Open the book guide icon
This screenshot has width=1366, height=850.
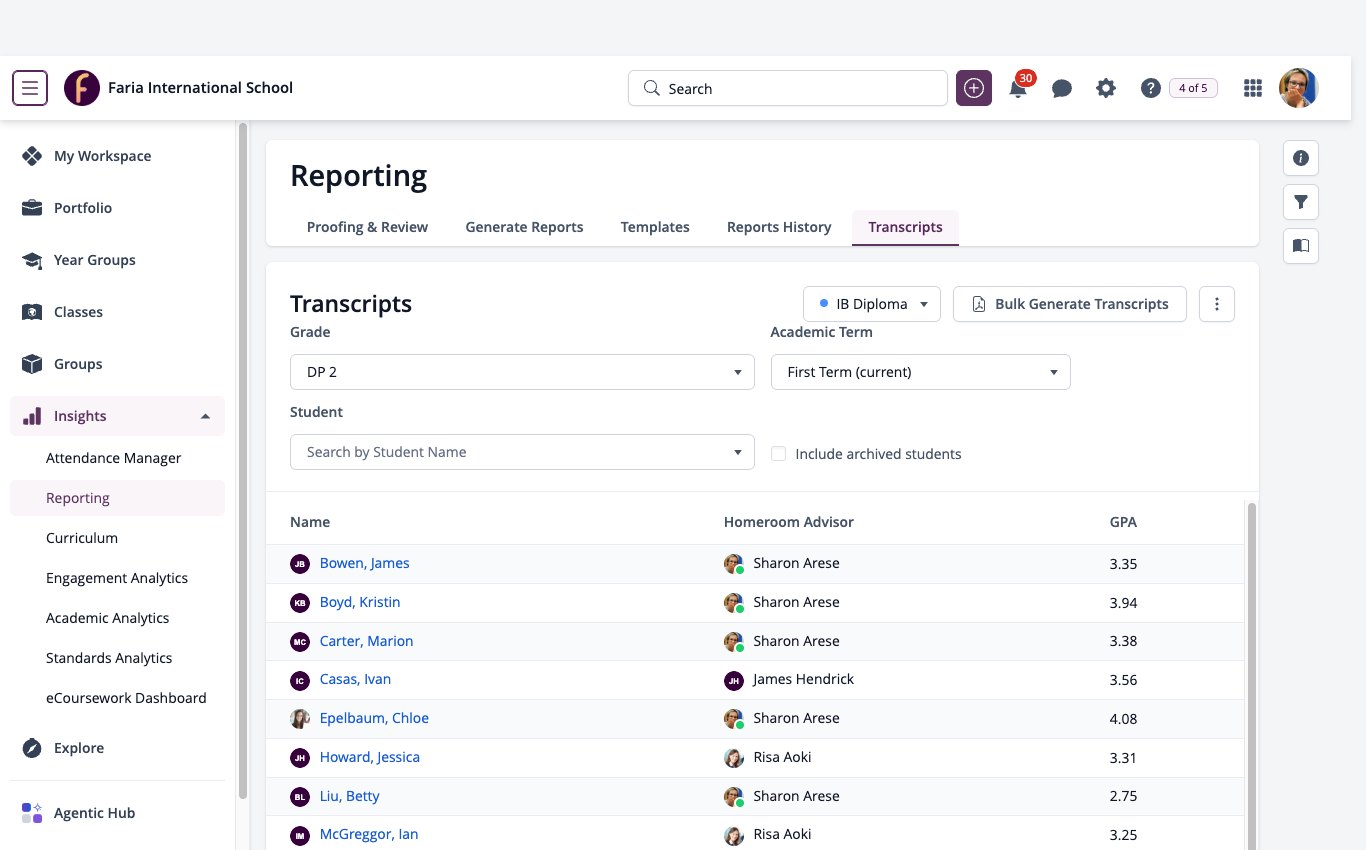click(1301, 245)
